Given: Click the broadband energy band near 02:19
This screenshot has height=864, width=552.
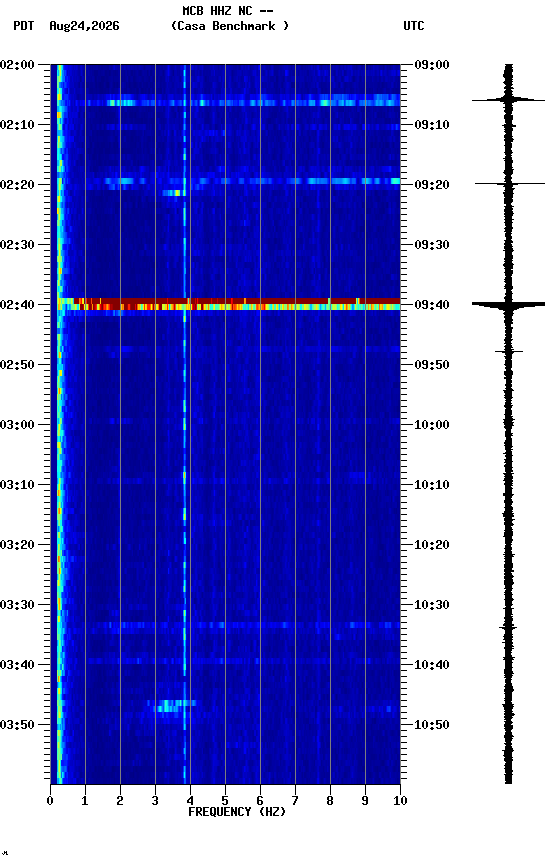Looking at the screenshot, I should tap(242, 181).
